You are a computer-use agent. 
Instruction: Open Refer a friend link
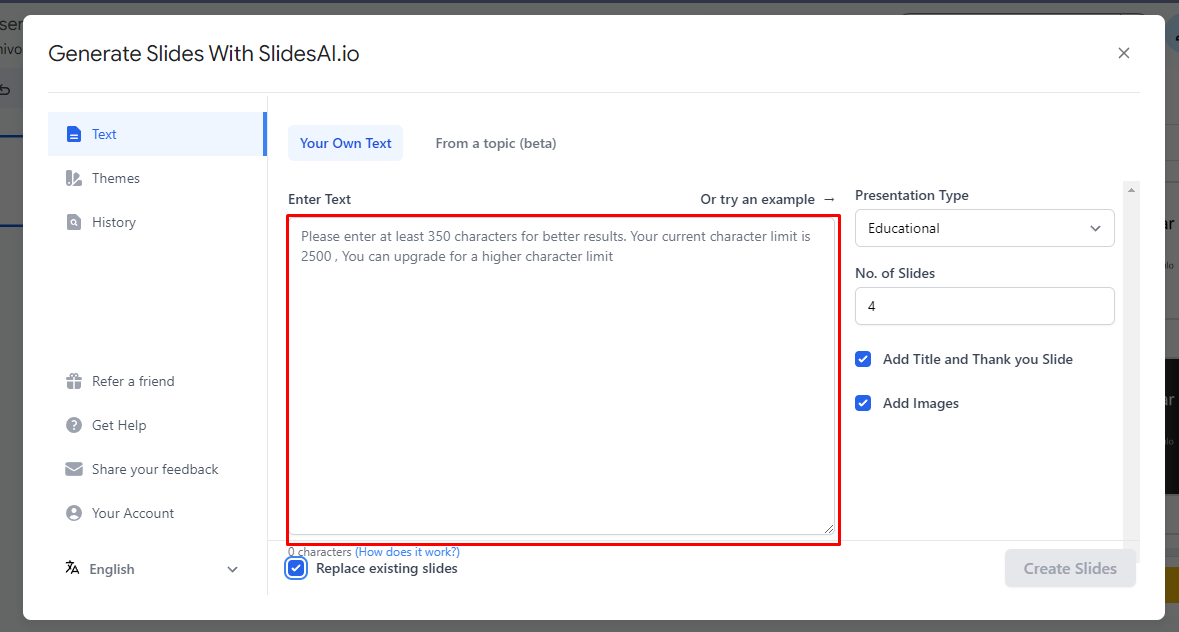click(x=133, y=381)
